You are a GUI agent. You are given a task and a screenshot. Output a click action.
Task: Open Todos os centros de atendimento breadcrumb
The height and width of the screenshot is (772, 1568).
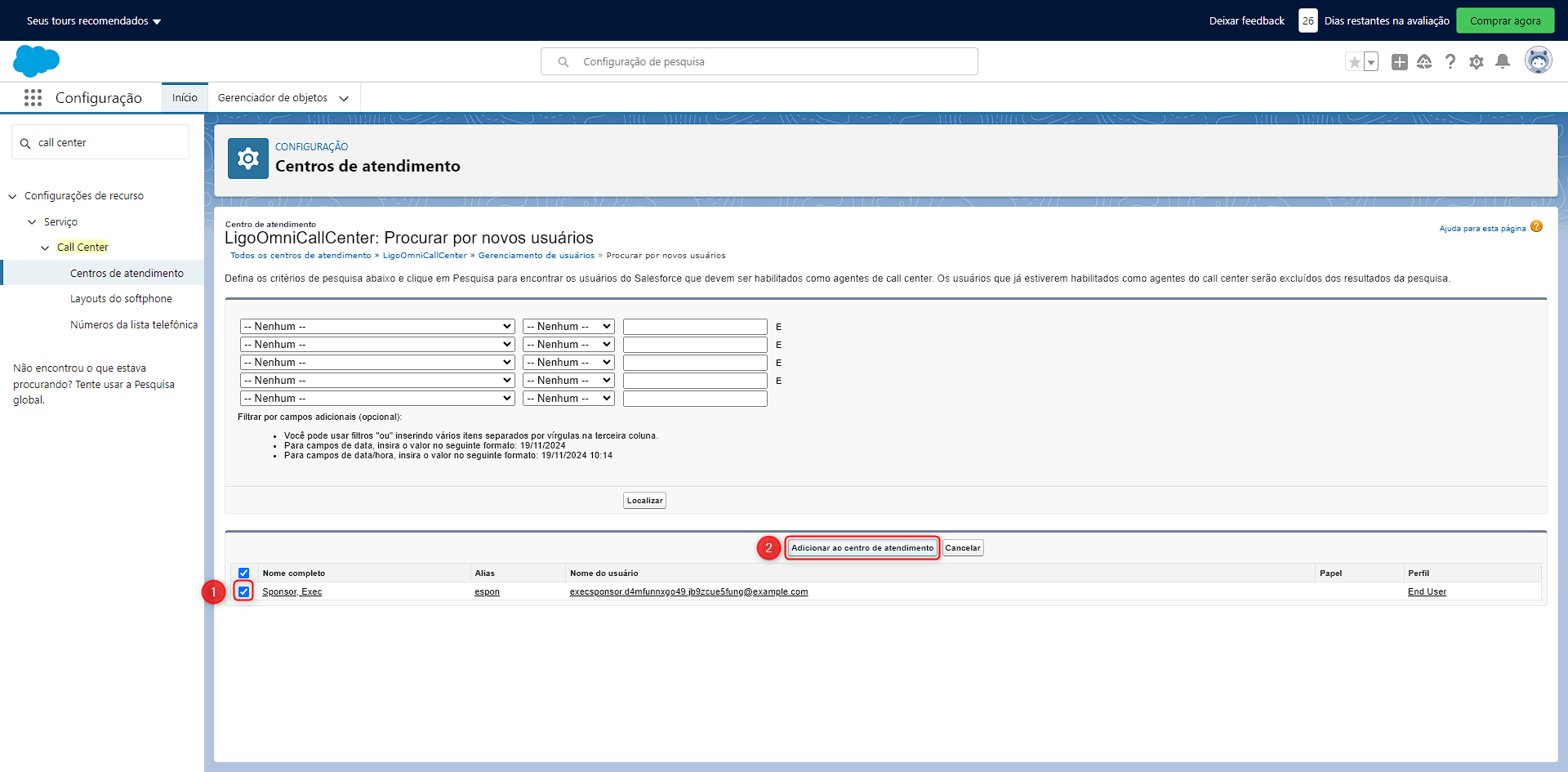tap(301, 256)
